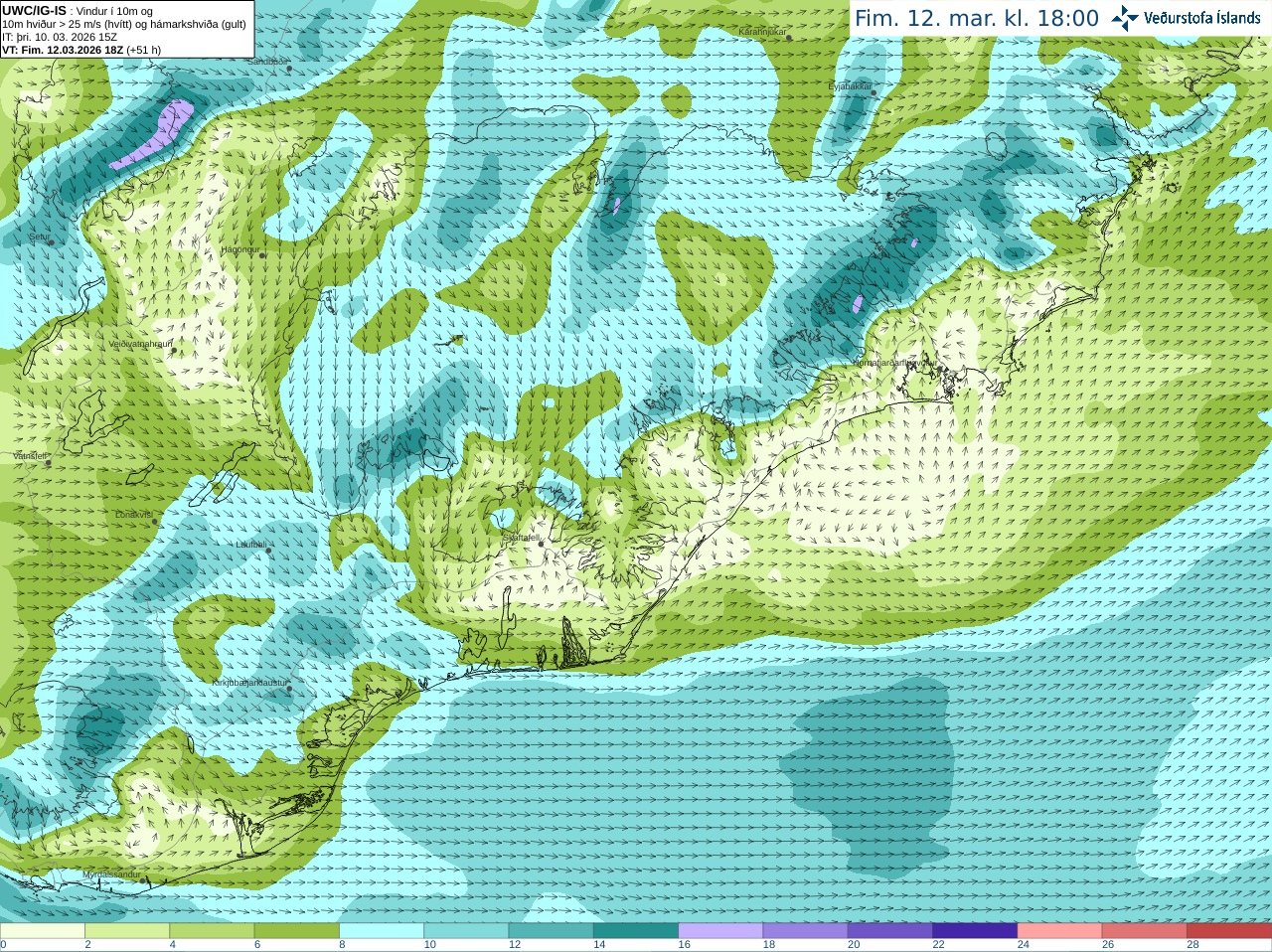
Task: Click the 18–20 m/s purple legend swatch
Action: click(x=805, y=931)
